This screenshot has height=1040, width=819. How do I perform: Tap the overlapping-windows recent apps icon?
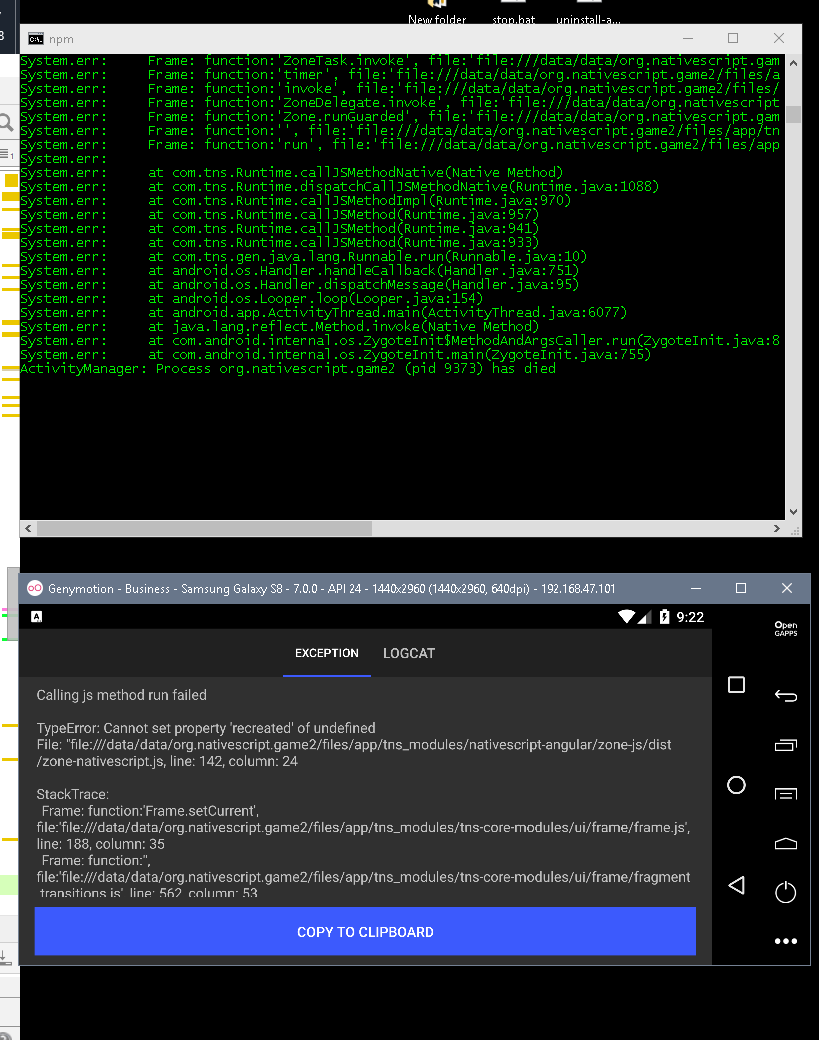click(786, 745)
